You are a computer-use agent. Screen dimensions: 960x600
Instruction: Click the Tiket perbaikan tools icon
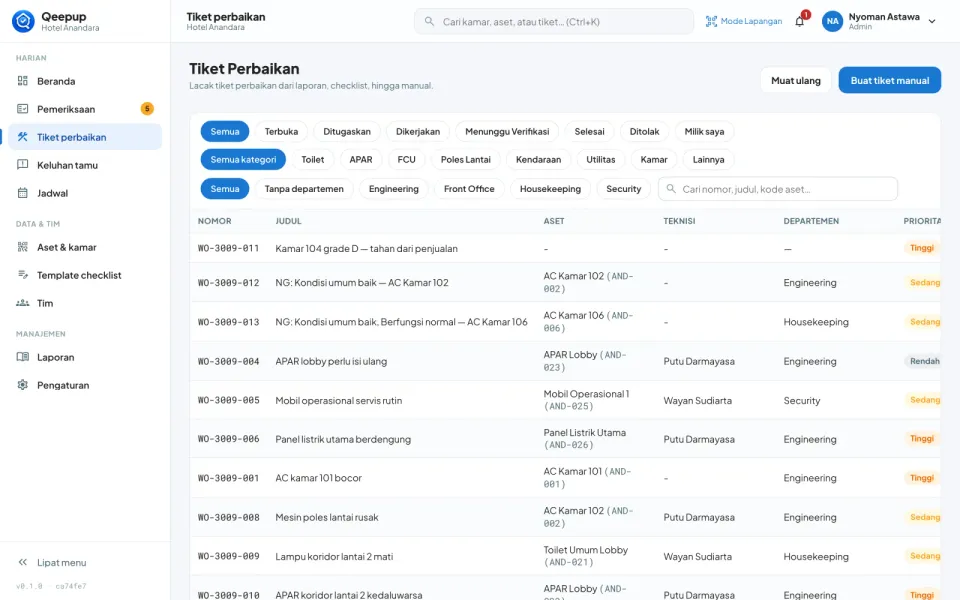click(x=23, y=137)
